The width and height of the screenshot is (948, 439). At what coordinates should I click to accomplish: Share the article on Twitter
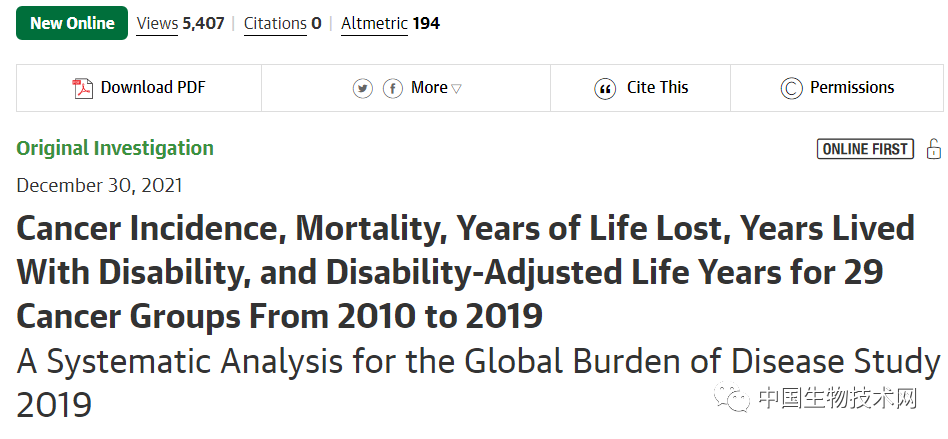(363, 89)
